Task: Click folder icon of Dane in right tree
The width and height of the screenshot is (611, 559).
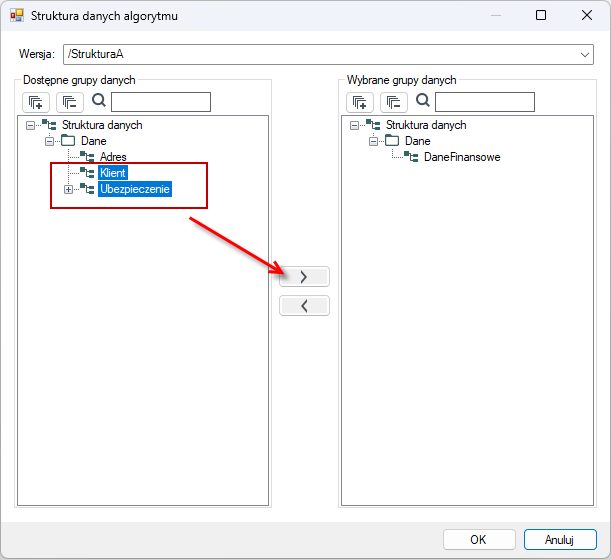Action: click(392, 140)
